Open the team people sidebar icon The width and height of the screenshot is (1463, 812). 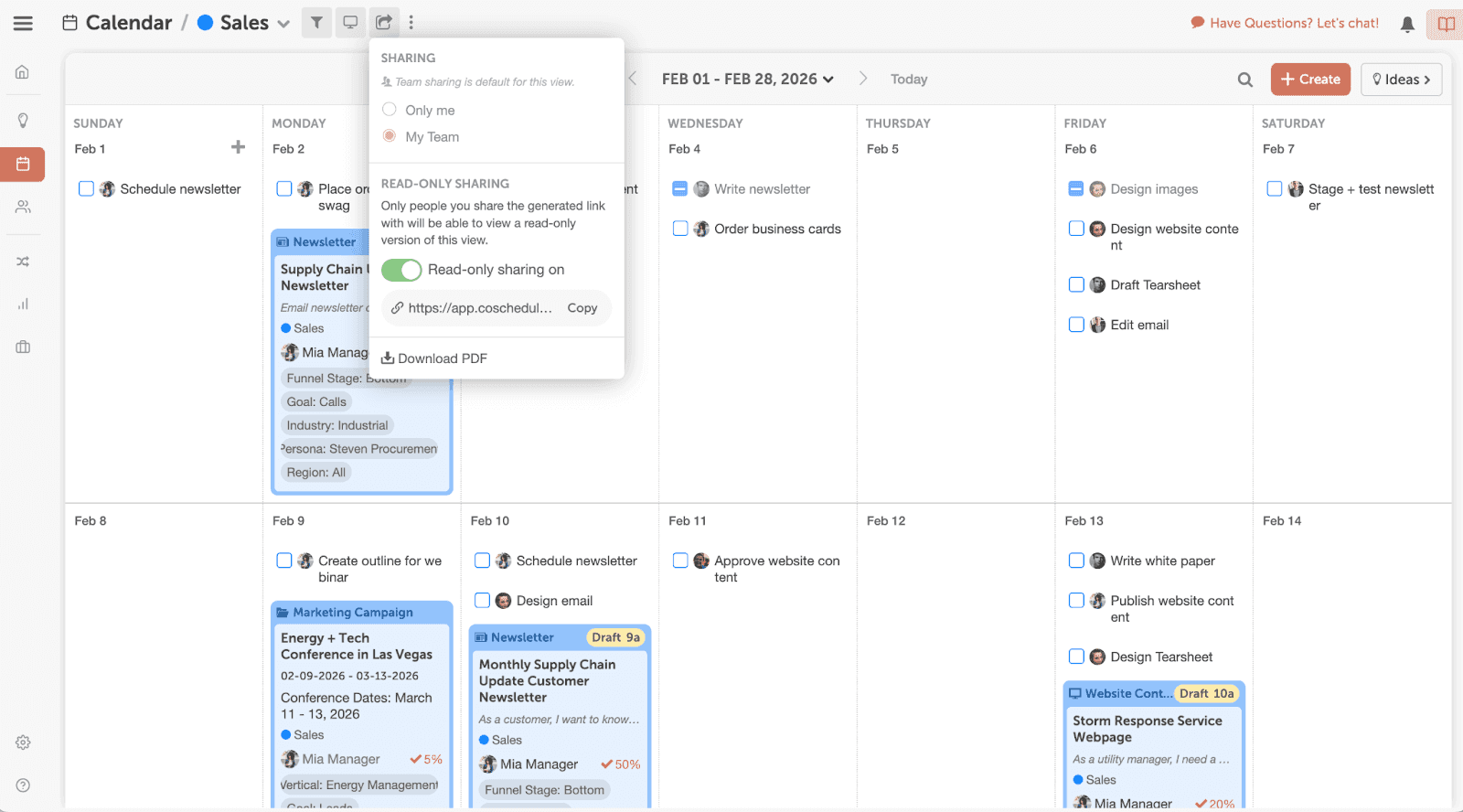point(23,208)
